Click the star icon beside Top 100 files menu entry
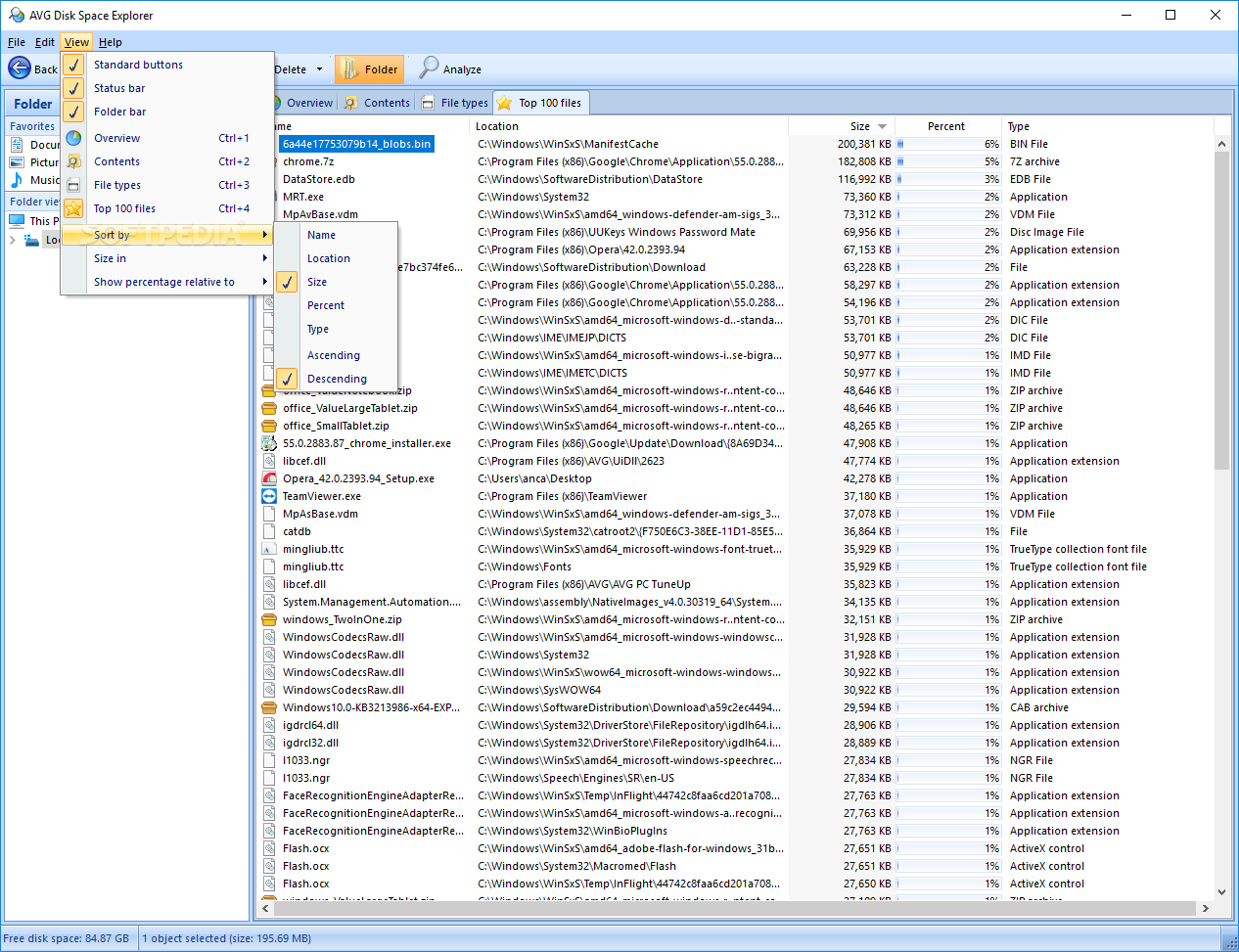The height and width of the screenshot is (952, 1239). [73, 208]
